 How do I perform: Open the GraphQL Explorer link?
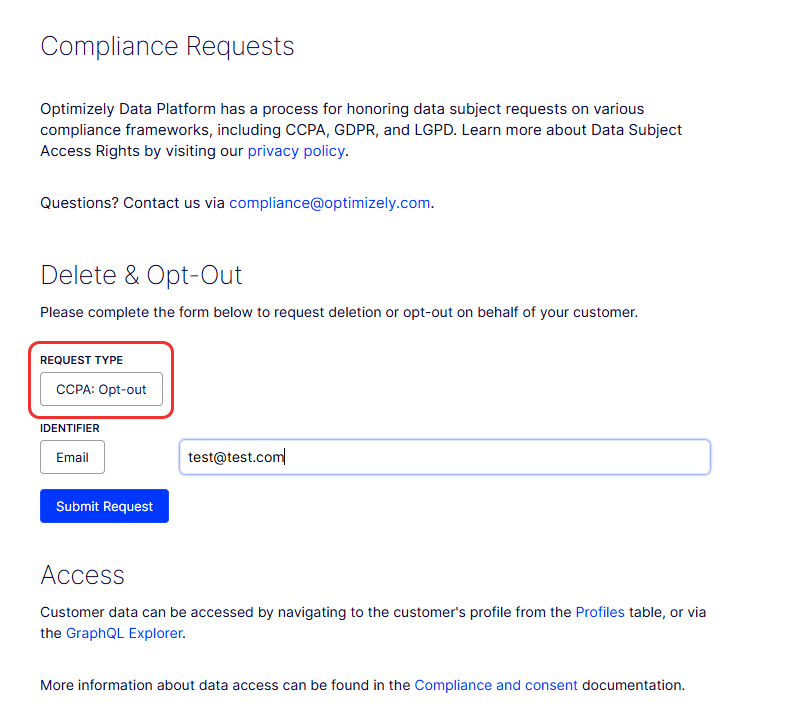point(124,633)
